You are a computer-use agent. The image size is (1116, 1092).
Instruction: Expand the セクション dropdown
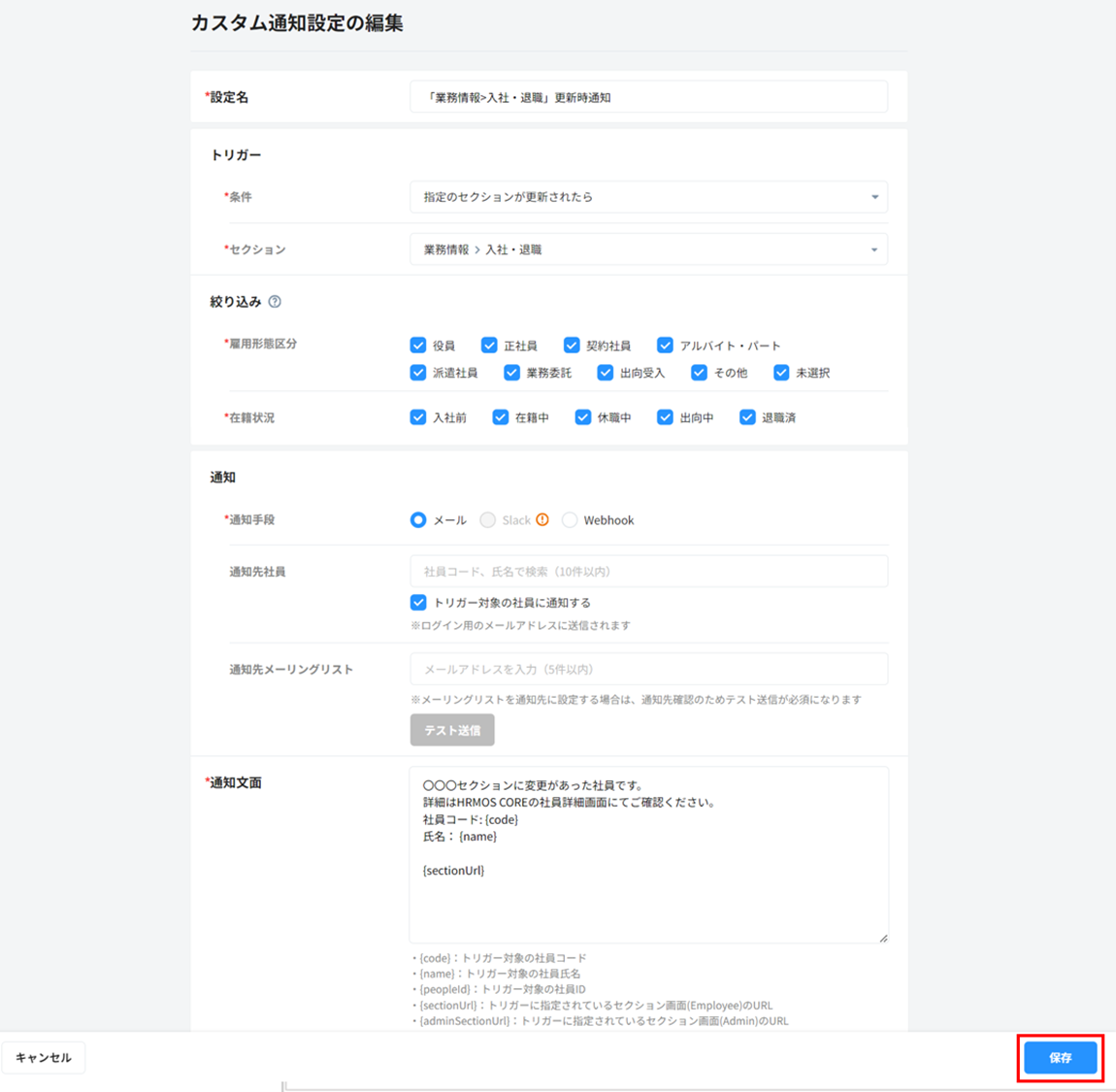coord(648,249)
